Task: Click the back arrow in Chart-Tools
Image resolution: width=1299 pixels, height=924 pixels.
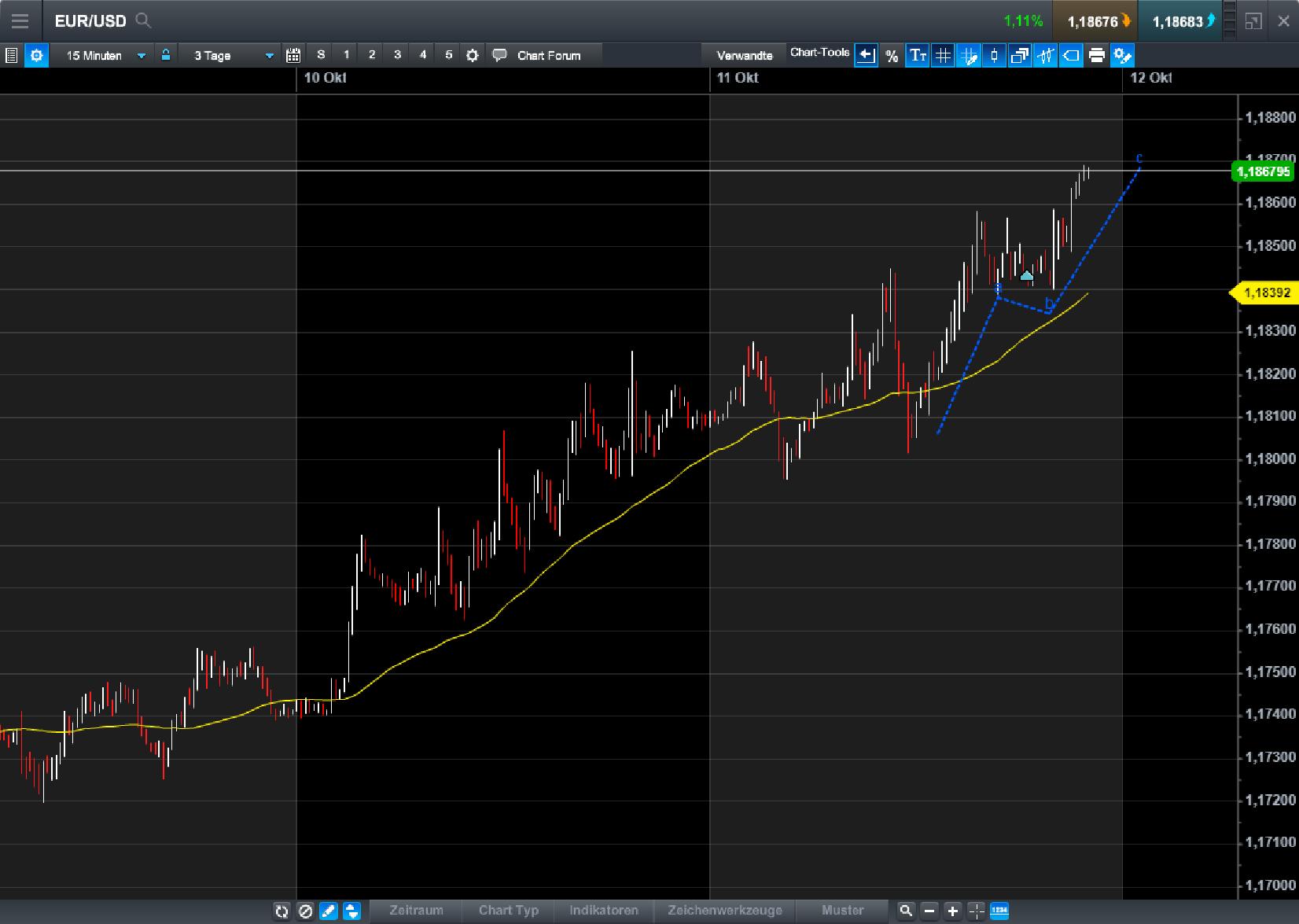Action: tap(866, 55)
